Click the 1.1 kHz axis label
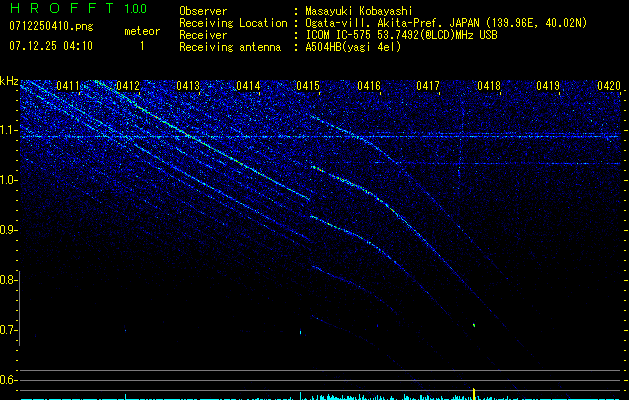Screen dimensions: 629x400 pyautogui.click(x=8, y=130)
